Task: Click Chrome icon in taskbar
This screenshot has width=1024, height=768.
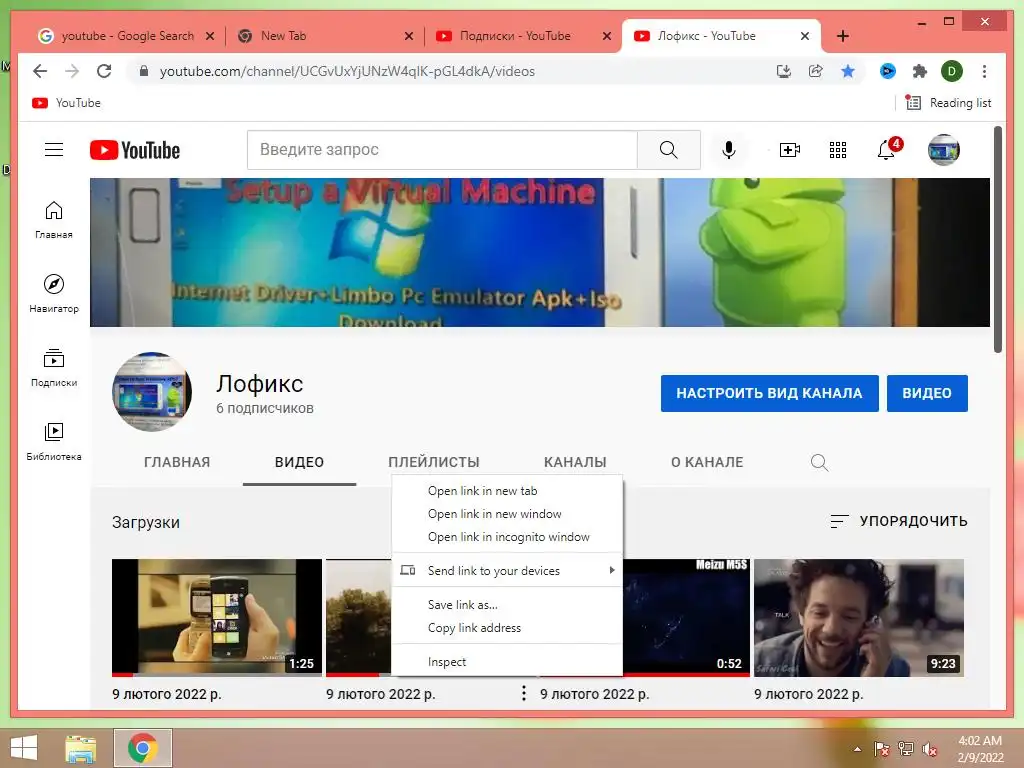Action: (143, 748)
